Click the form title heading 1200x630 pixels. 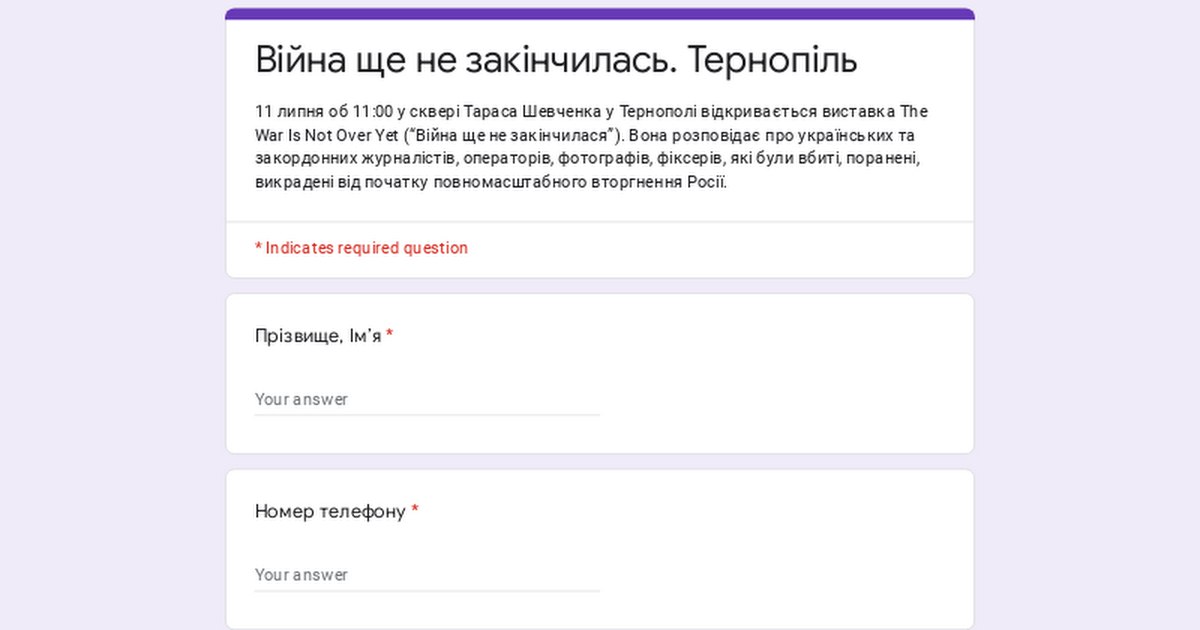pos(556,60)
